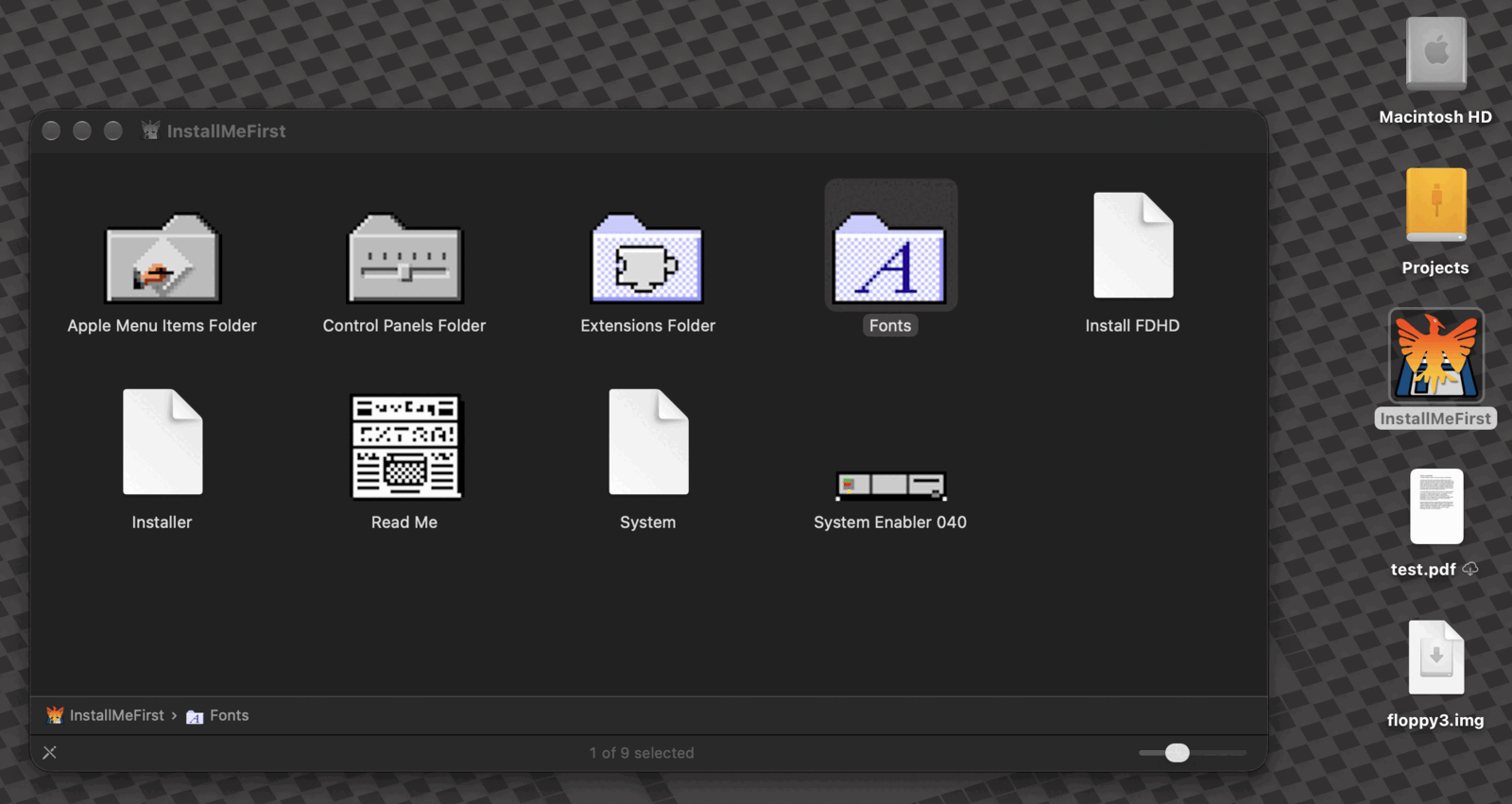Open the Apple Menu Items Folder icon

tap(163, 258)
